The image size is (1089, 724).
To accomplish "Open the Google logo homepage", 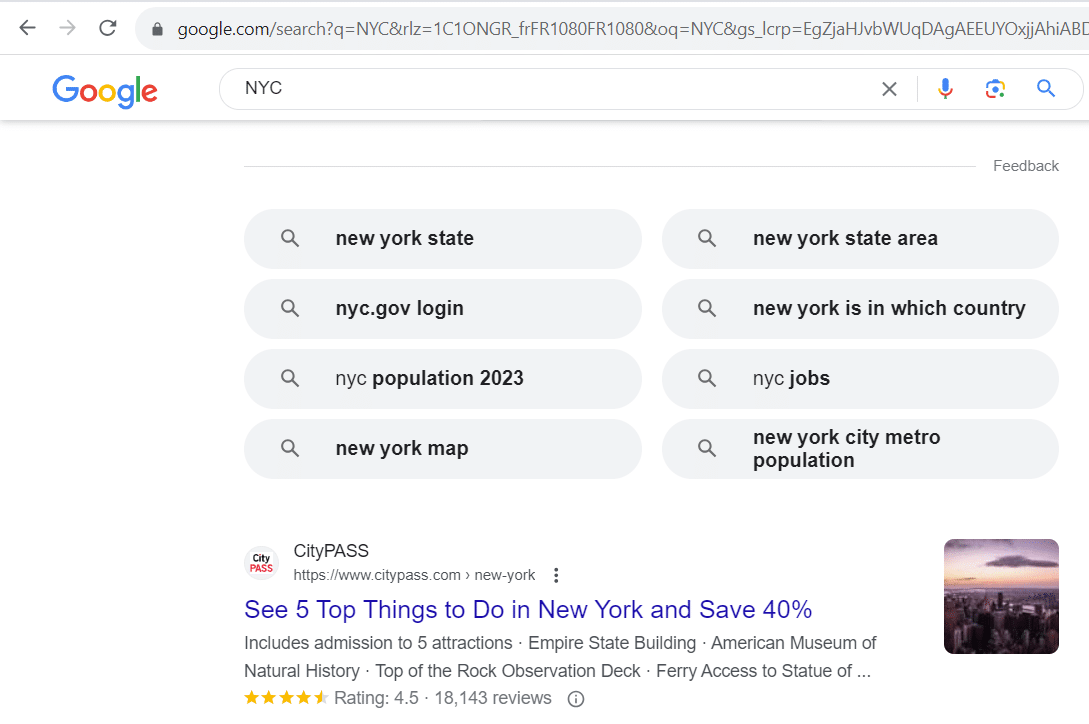I will coord(105,91).
